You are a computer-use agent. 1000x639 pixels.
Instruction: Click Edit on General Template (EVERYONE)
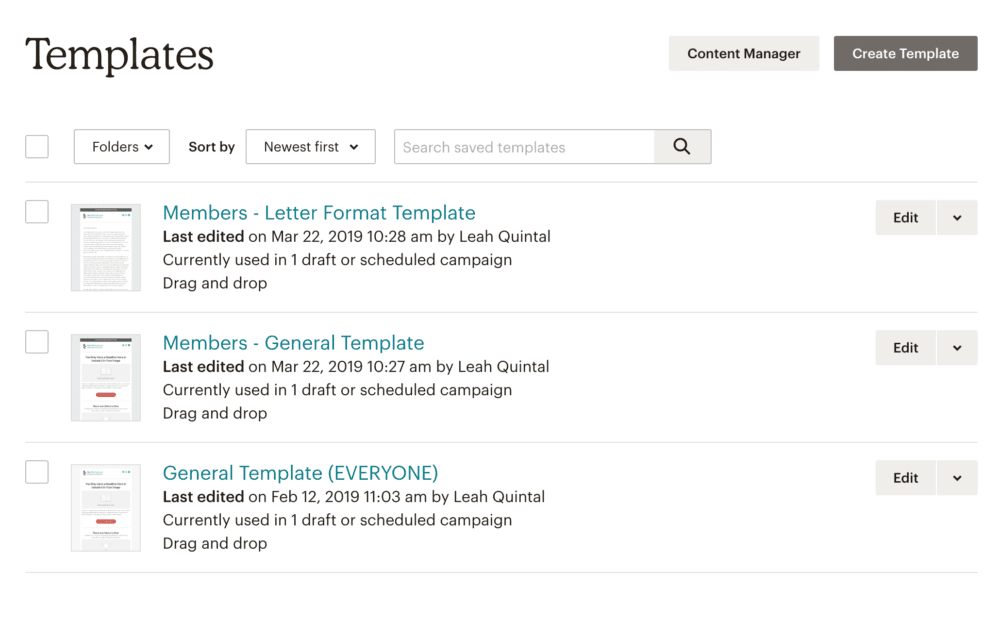pos(905,477)
